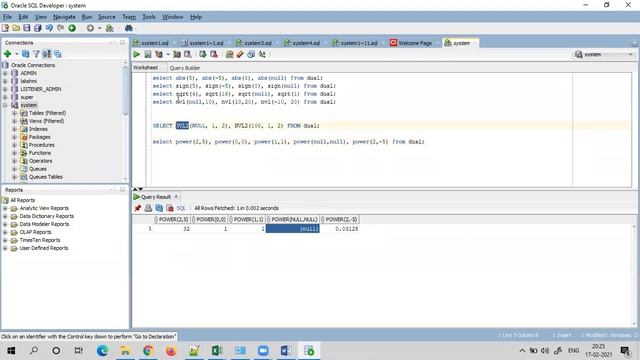Expand the lakshmi connection node

coord(5,81)
